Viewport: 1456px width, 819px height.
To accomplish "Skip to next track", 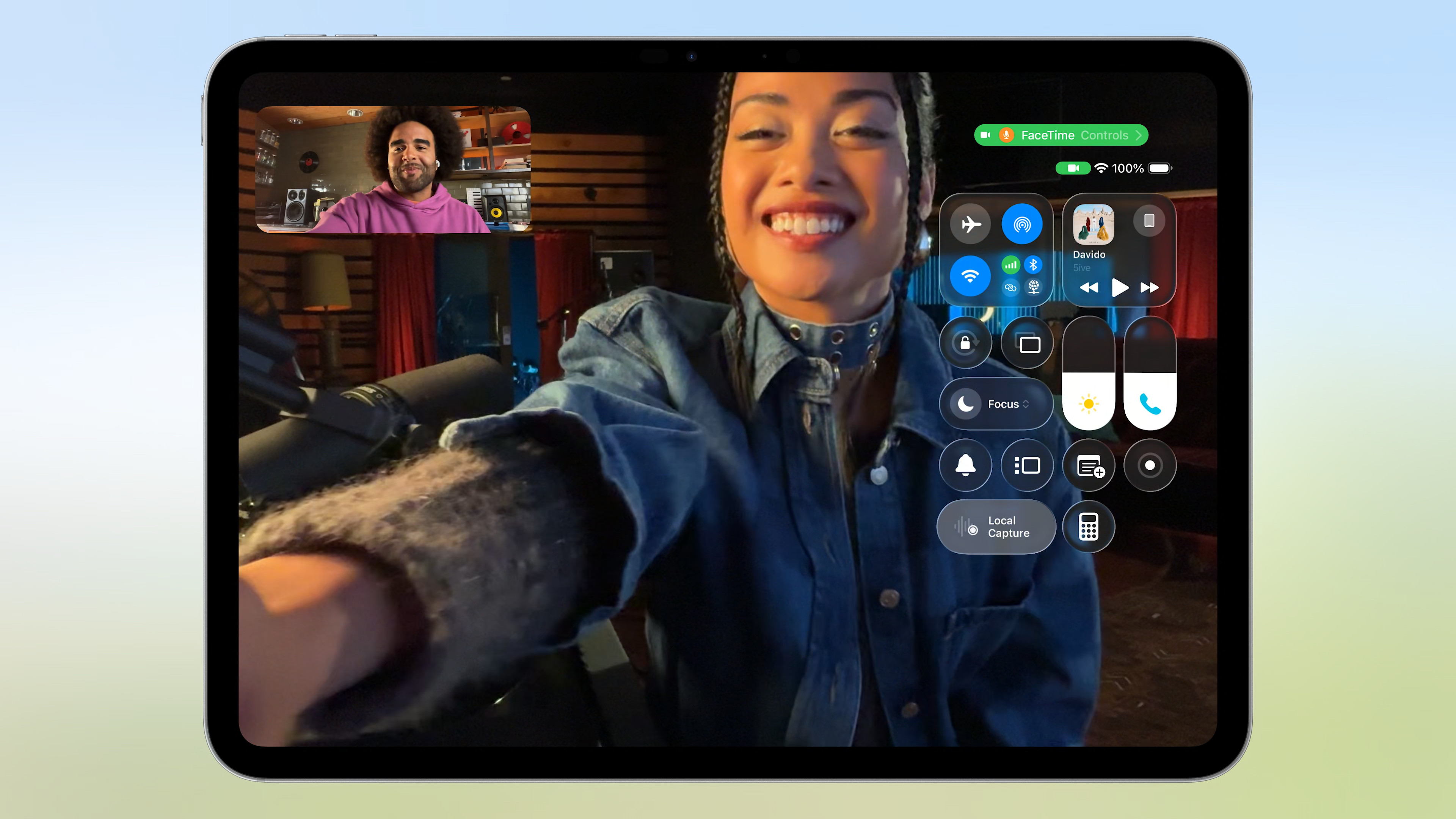I will tap(1149, 288).
